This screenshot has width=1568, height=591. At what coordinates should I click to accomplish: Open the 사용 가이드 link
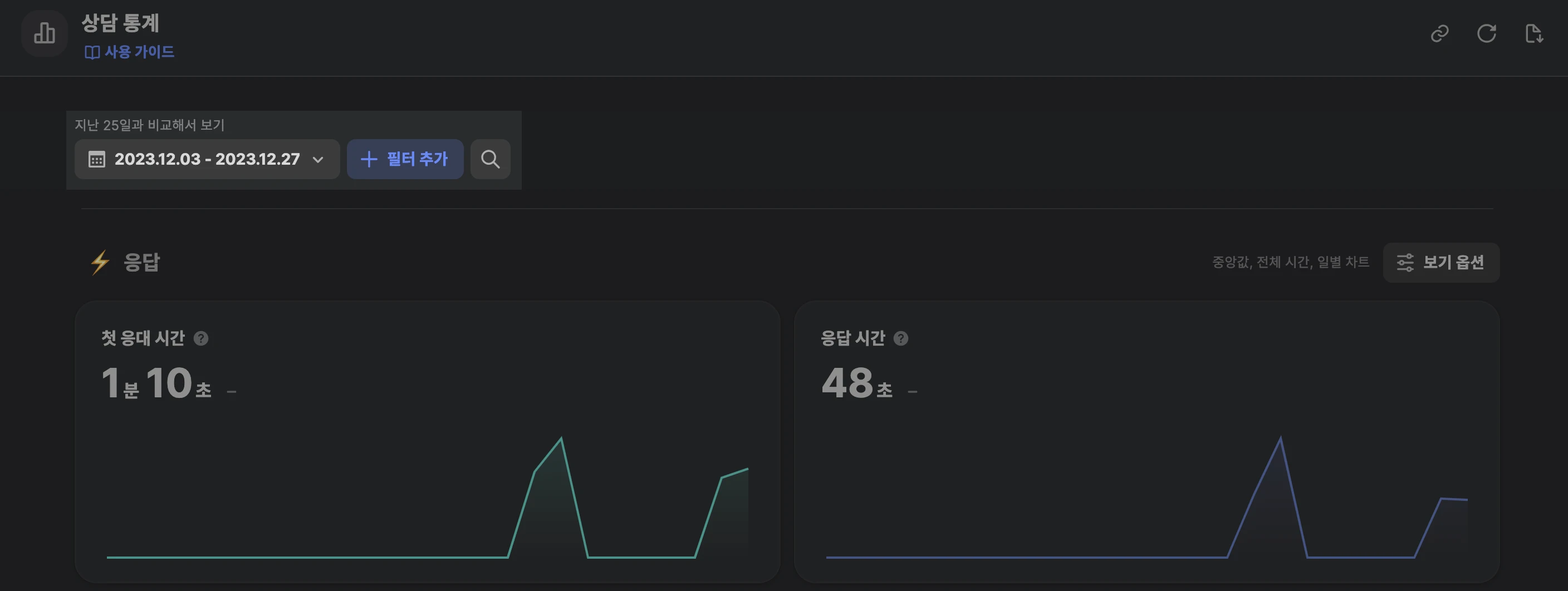click(x=129, y=52)
